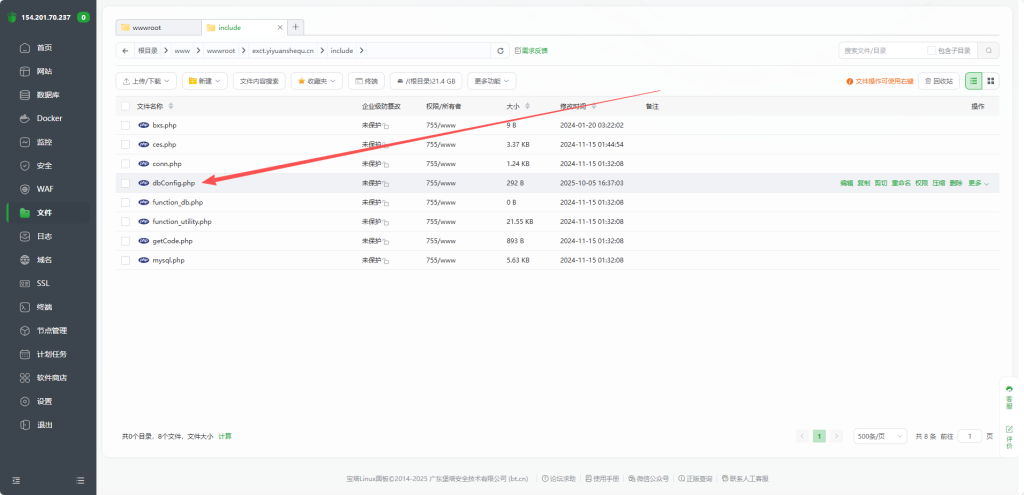Viewport: 1024px width, 495px height.
Task: Open the Docker sidebar item
Action: (x=48, y=118)
